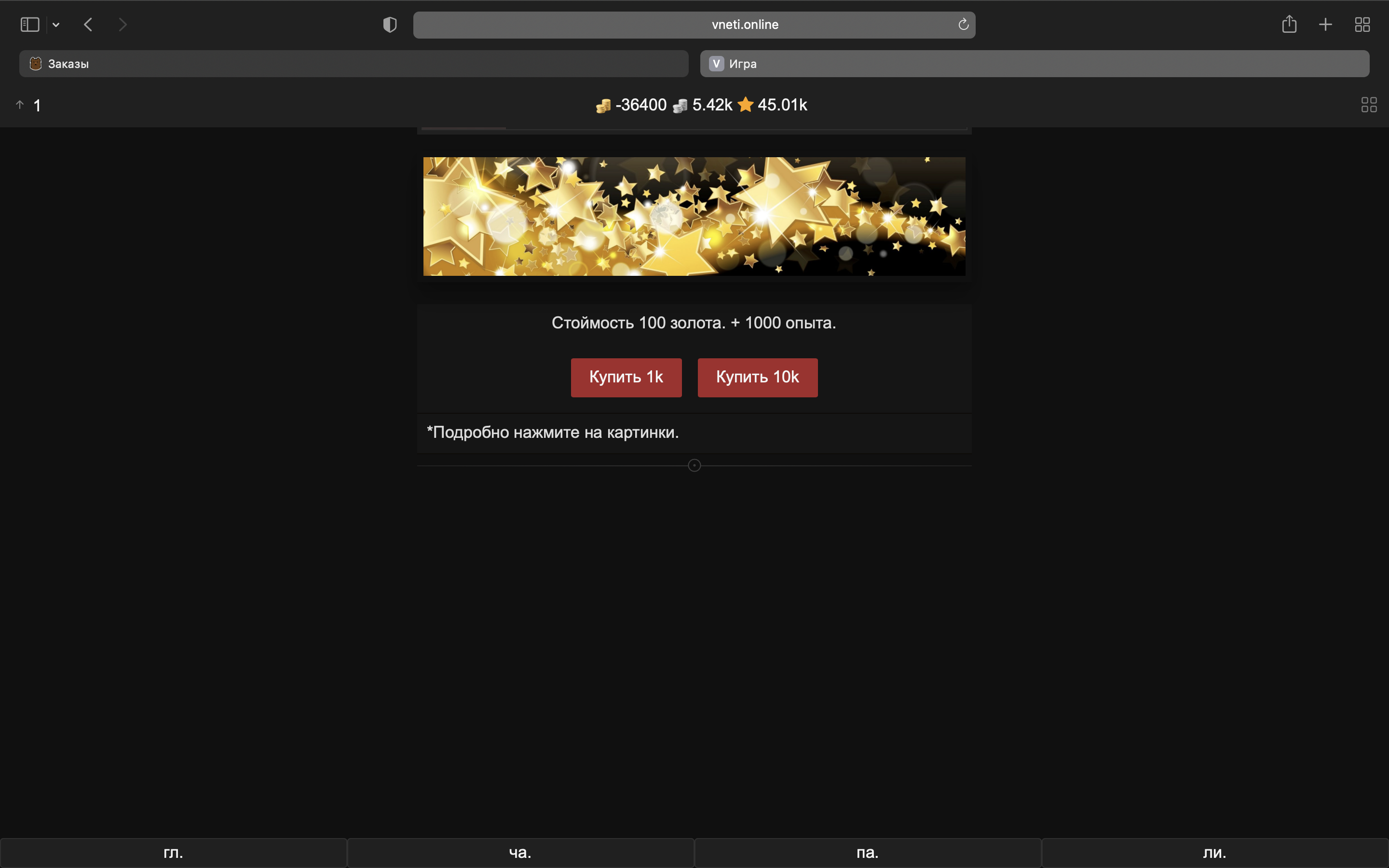The height and width of the screenshot is (868, 1389).
Task: Click the vneti.online address bar
Action: coord(745,25)
